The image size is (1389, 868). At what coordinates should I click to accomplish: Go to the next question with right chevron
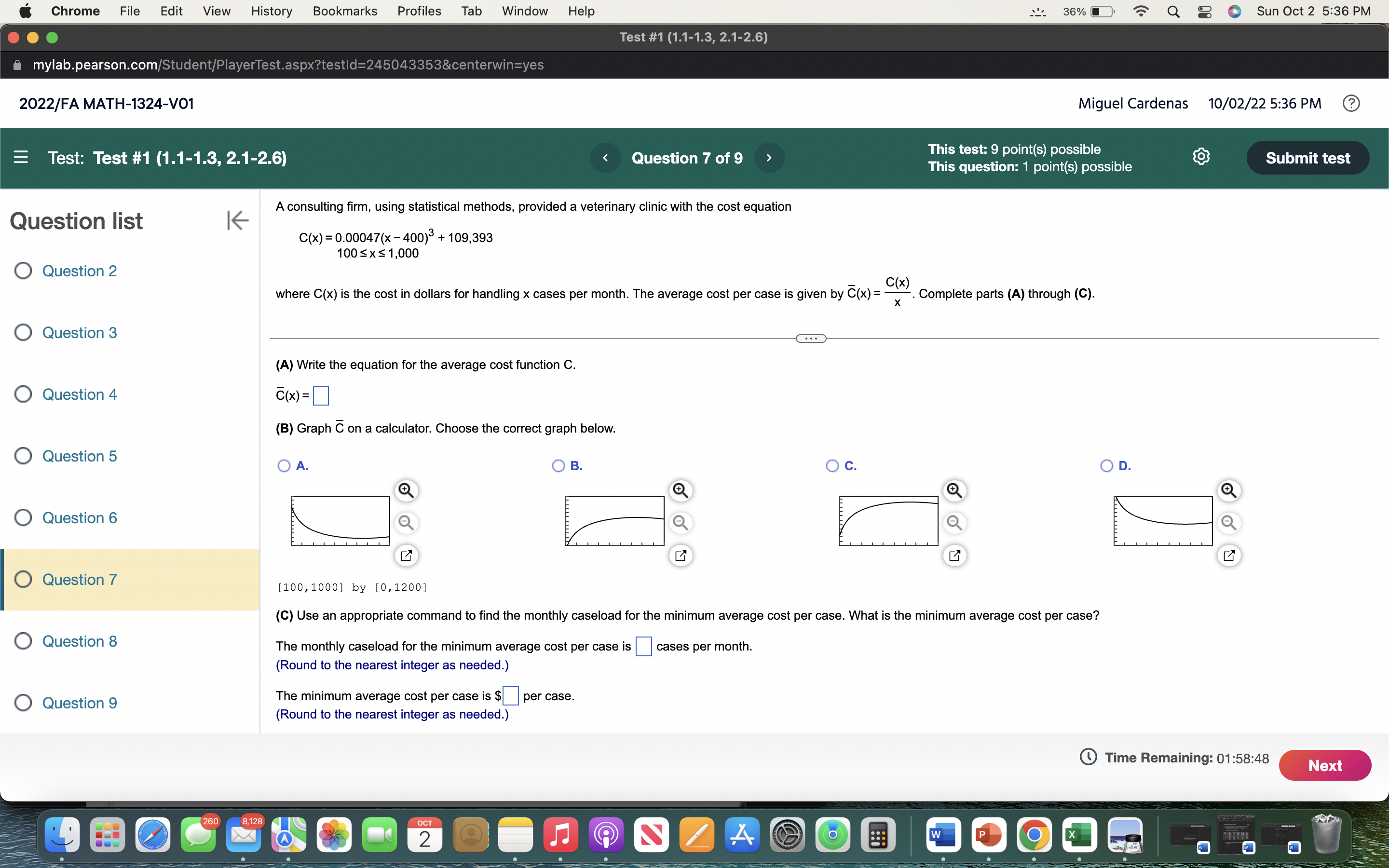(769, 157)
